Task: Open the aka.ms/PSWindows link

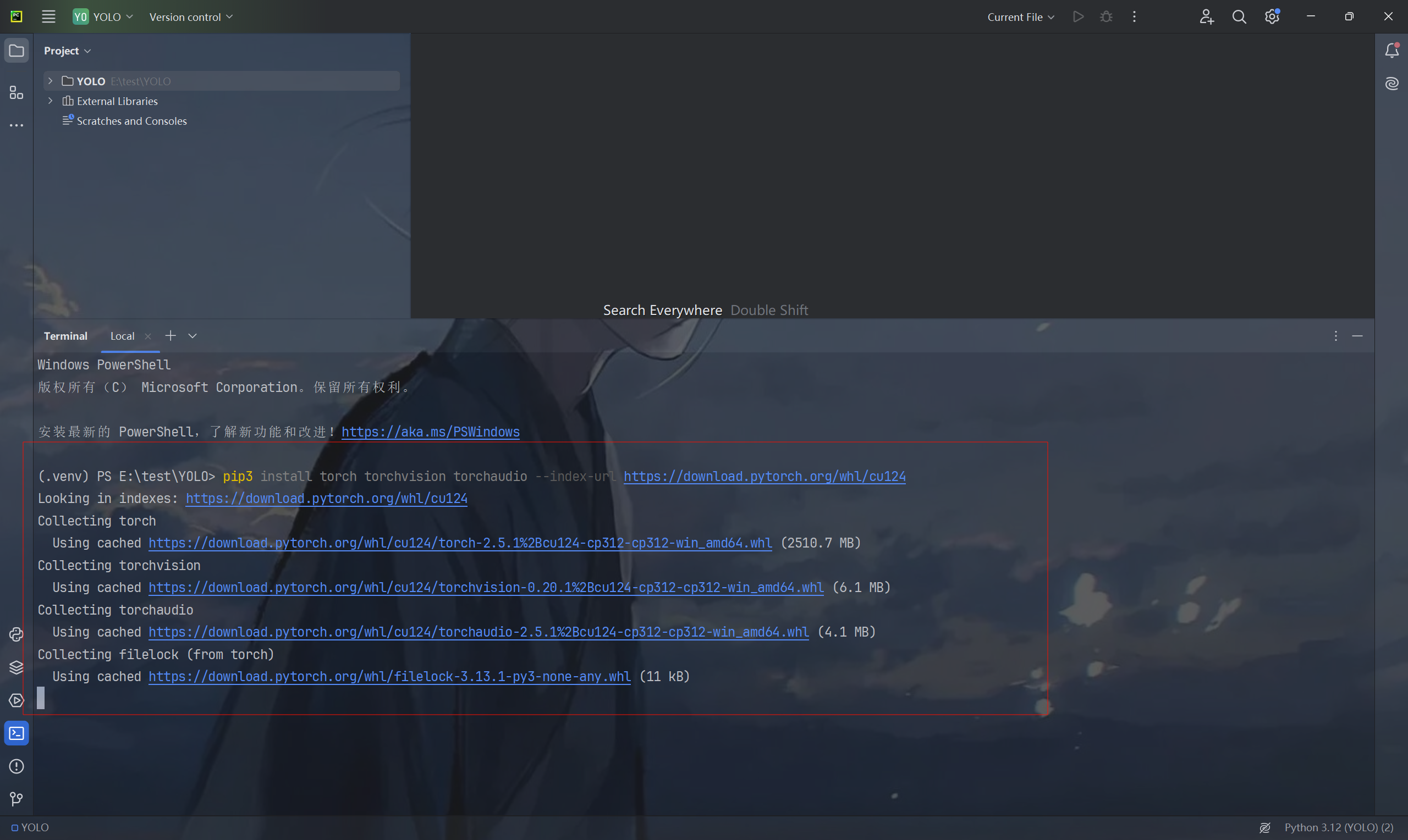Action: point(430,432)
